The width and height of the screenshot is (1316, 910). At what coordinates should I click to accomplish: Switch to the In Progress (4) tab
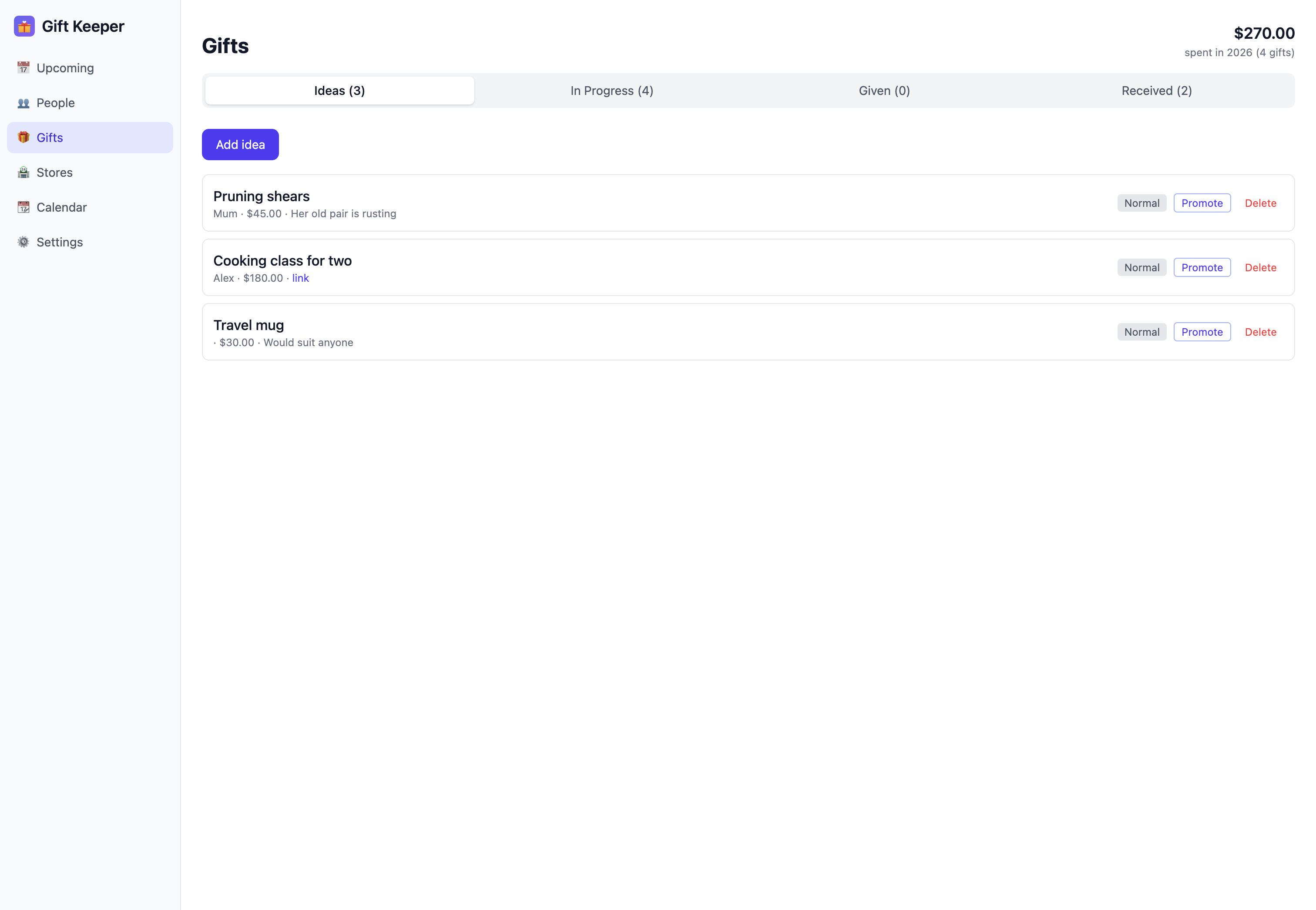(x=612, y=91)
